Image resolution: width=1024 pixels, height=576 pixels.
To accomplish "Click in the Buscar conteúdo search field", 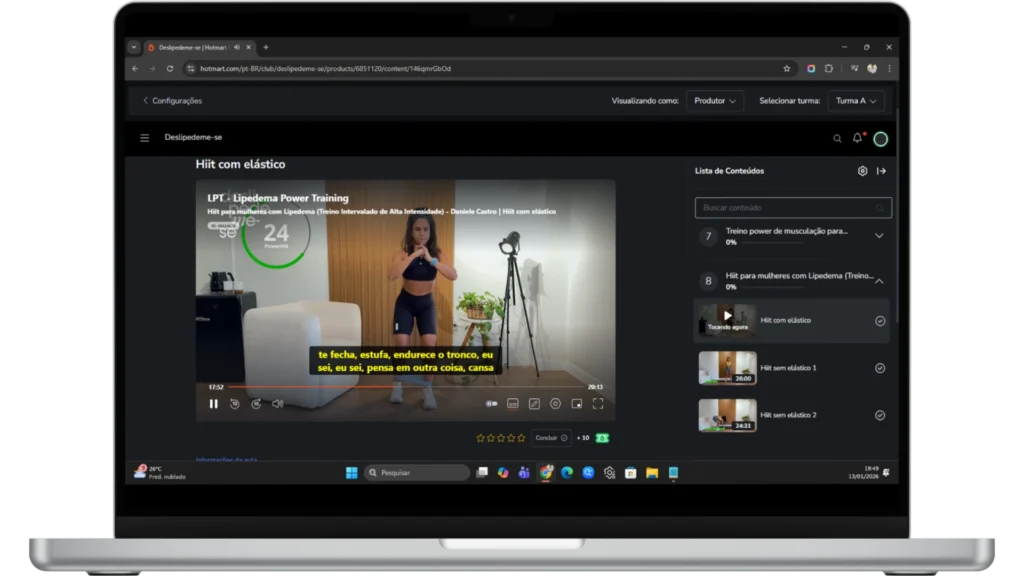I will tap(785, 208).
